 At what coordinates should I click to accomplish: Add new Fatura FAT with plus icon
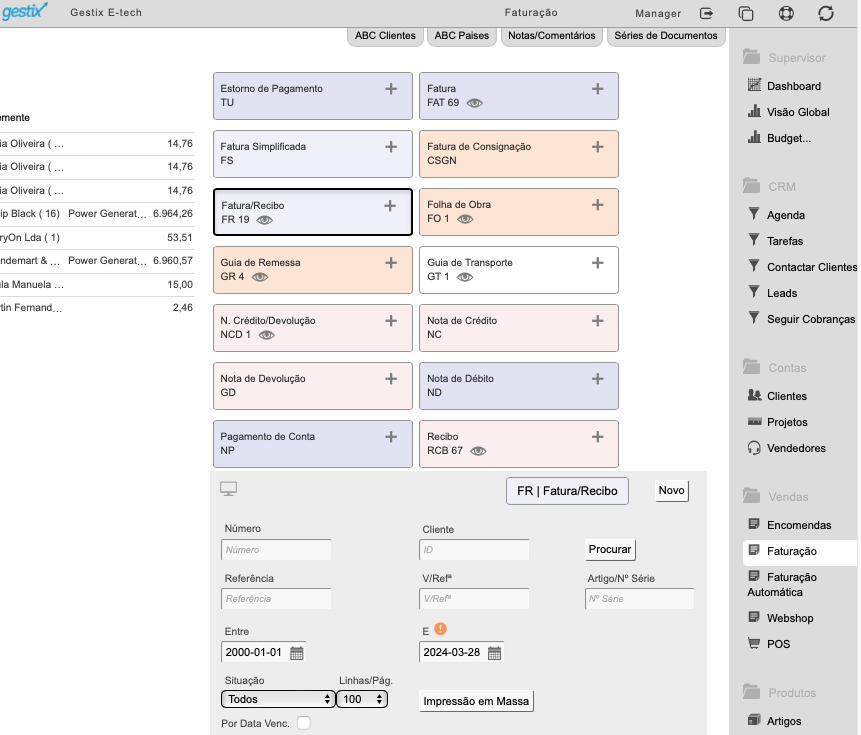pyautogui.click(x=598, y=89)
